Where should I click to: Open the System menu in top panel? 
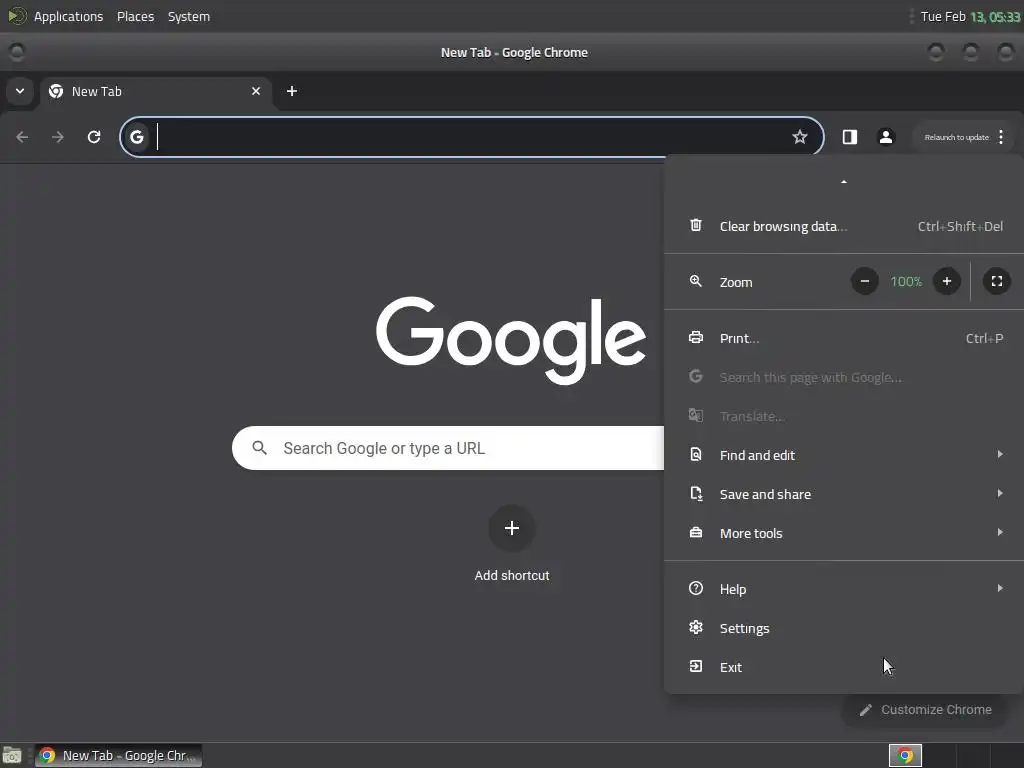pos(189,16)
